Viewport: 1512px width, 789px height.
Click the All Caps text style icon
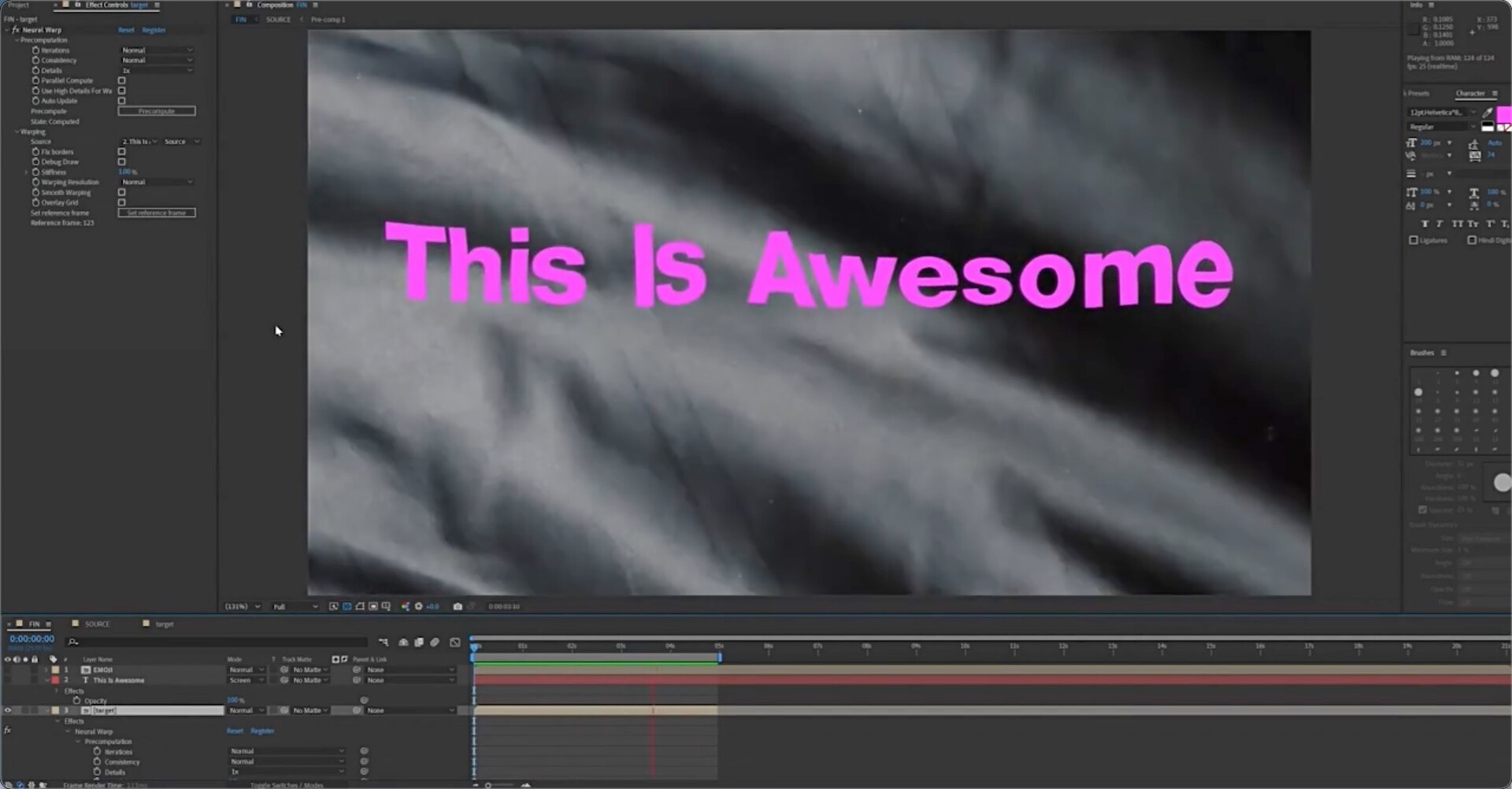1457,224
